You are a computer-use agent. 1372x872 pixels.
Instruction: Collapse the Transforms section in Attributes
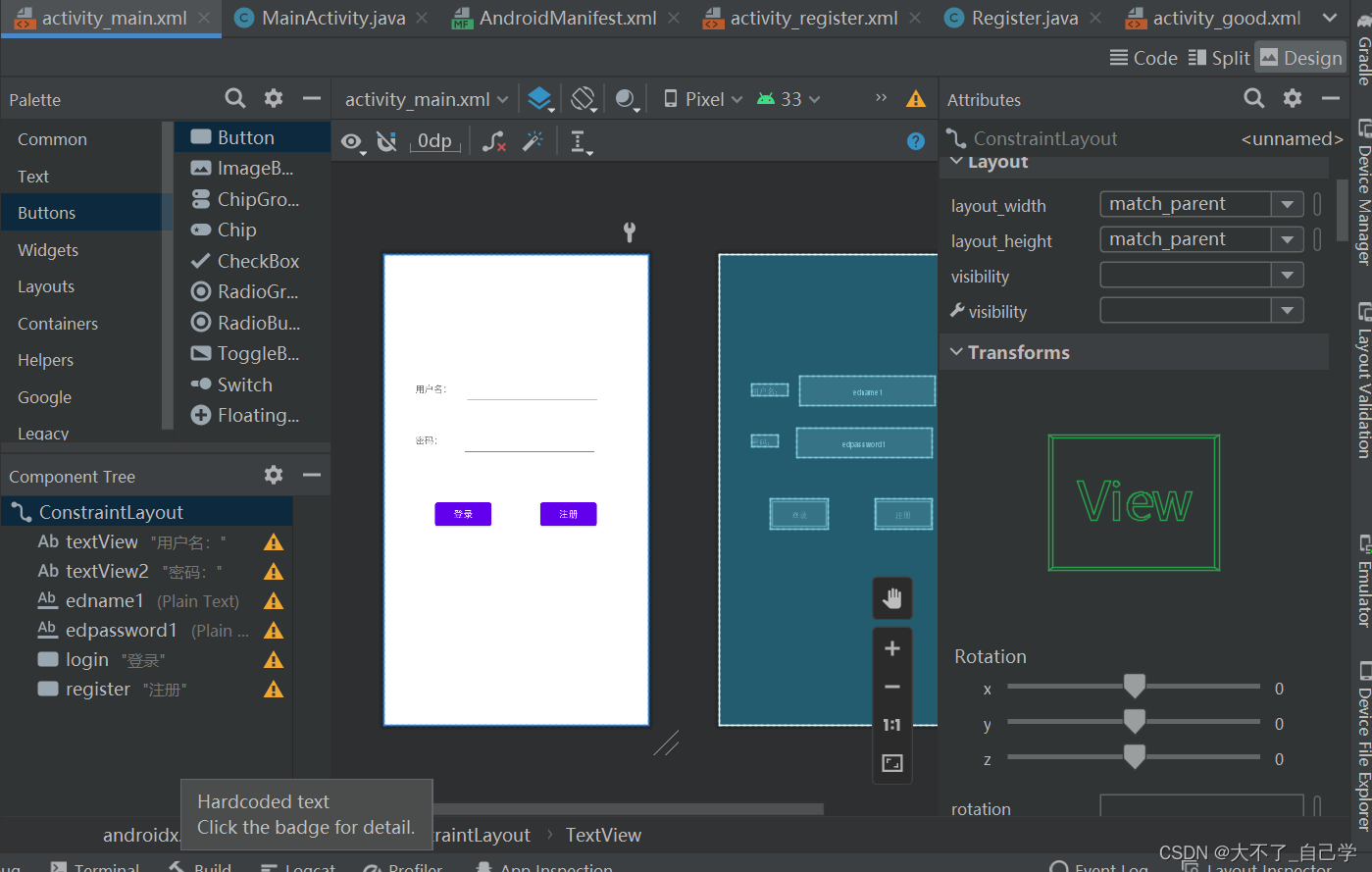click(956, 351)
